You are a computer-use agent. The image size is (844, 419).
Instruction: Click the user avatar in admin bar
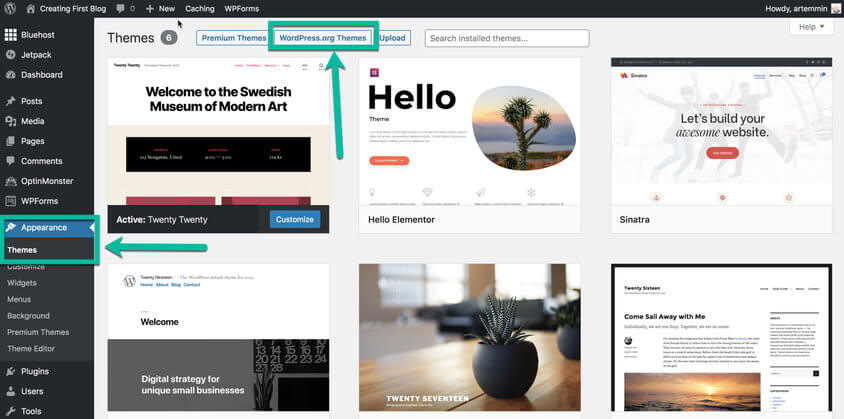coord(836,8)
